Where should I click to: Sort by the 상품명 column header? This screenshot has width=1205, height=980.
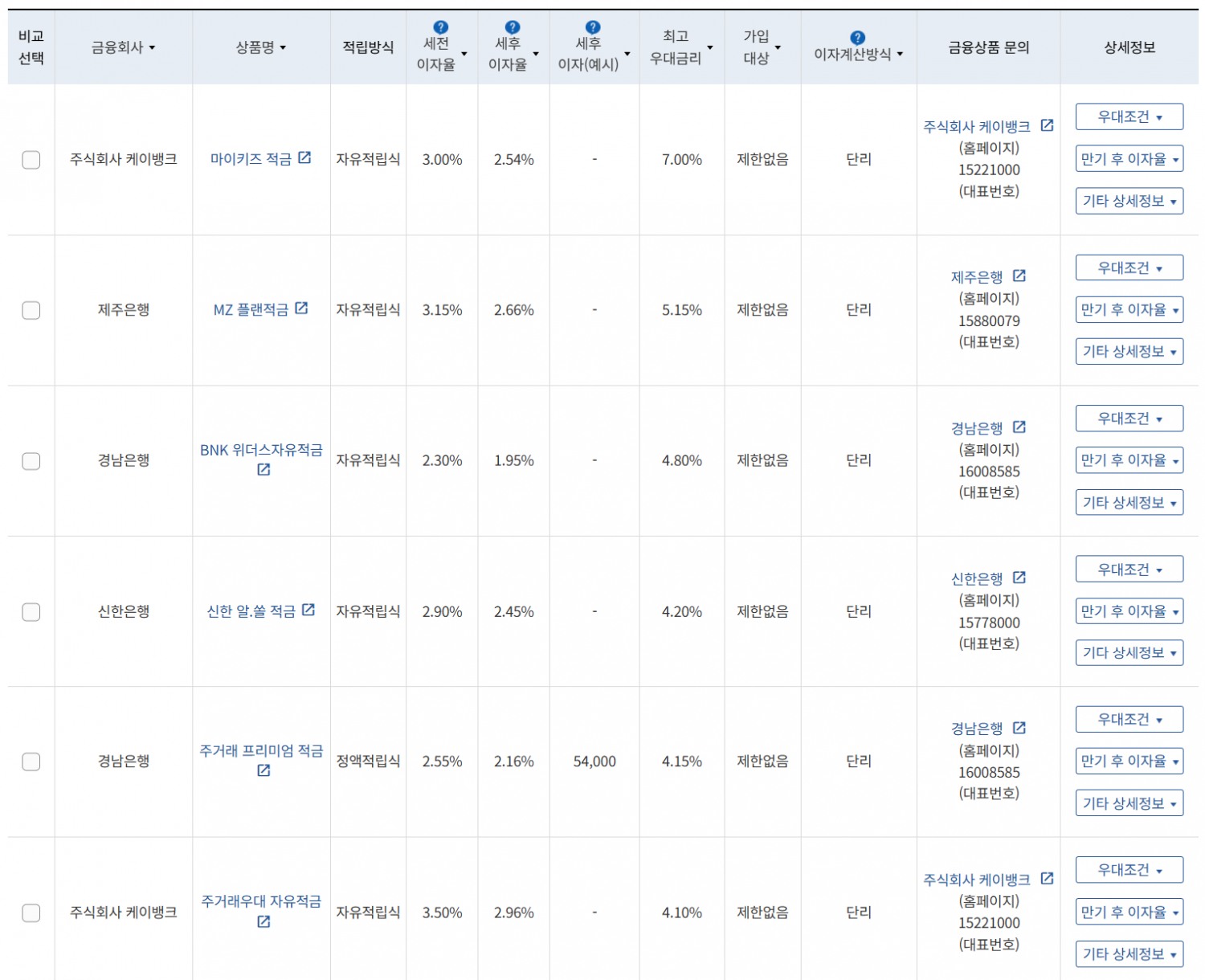260,47
